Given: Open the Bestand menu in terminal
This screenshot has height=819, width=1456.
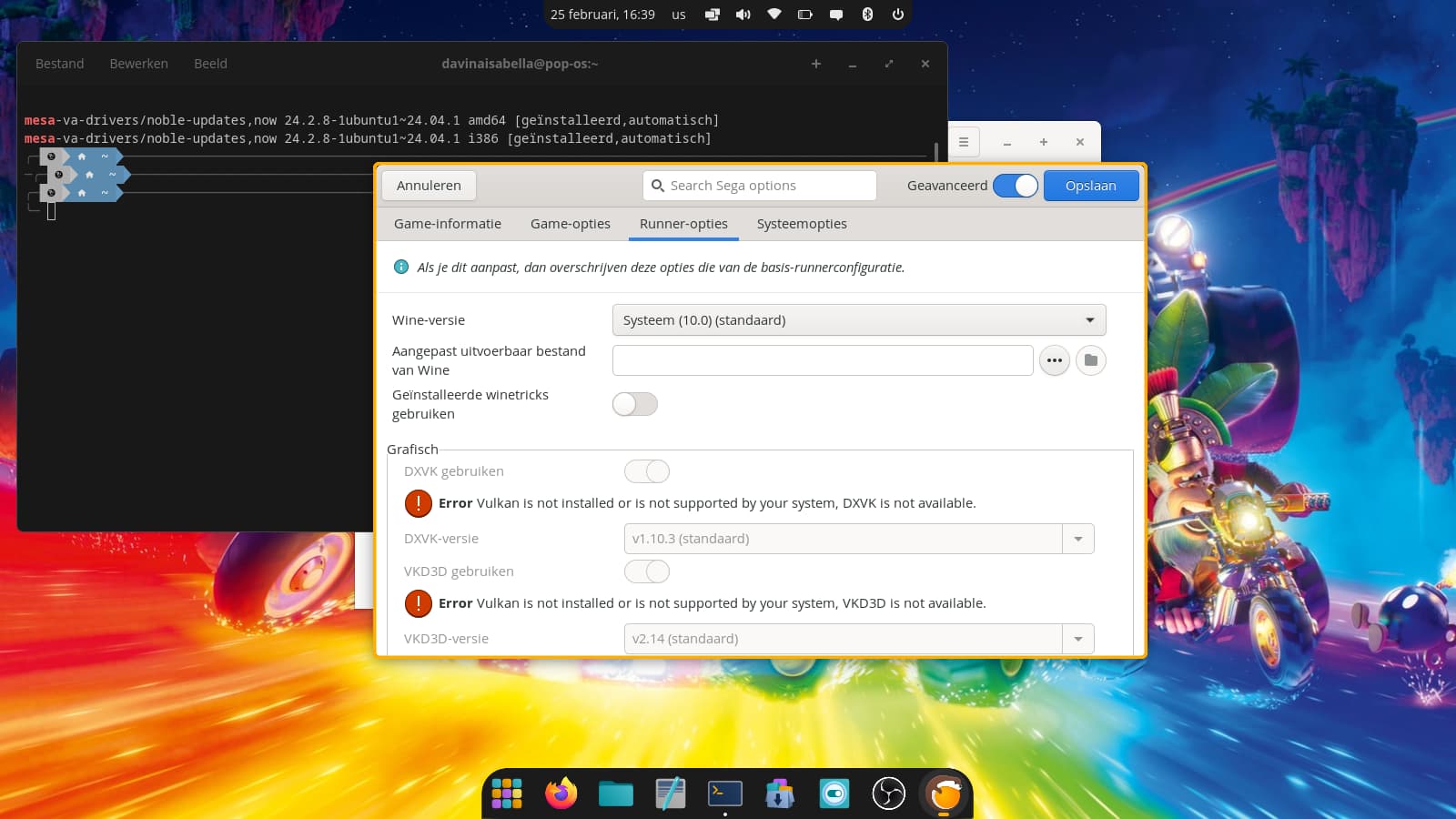Looking at the screenshot, I should pos(60,64).
